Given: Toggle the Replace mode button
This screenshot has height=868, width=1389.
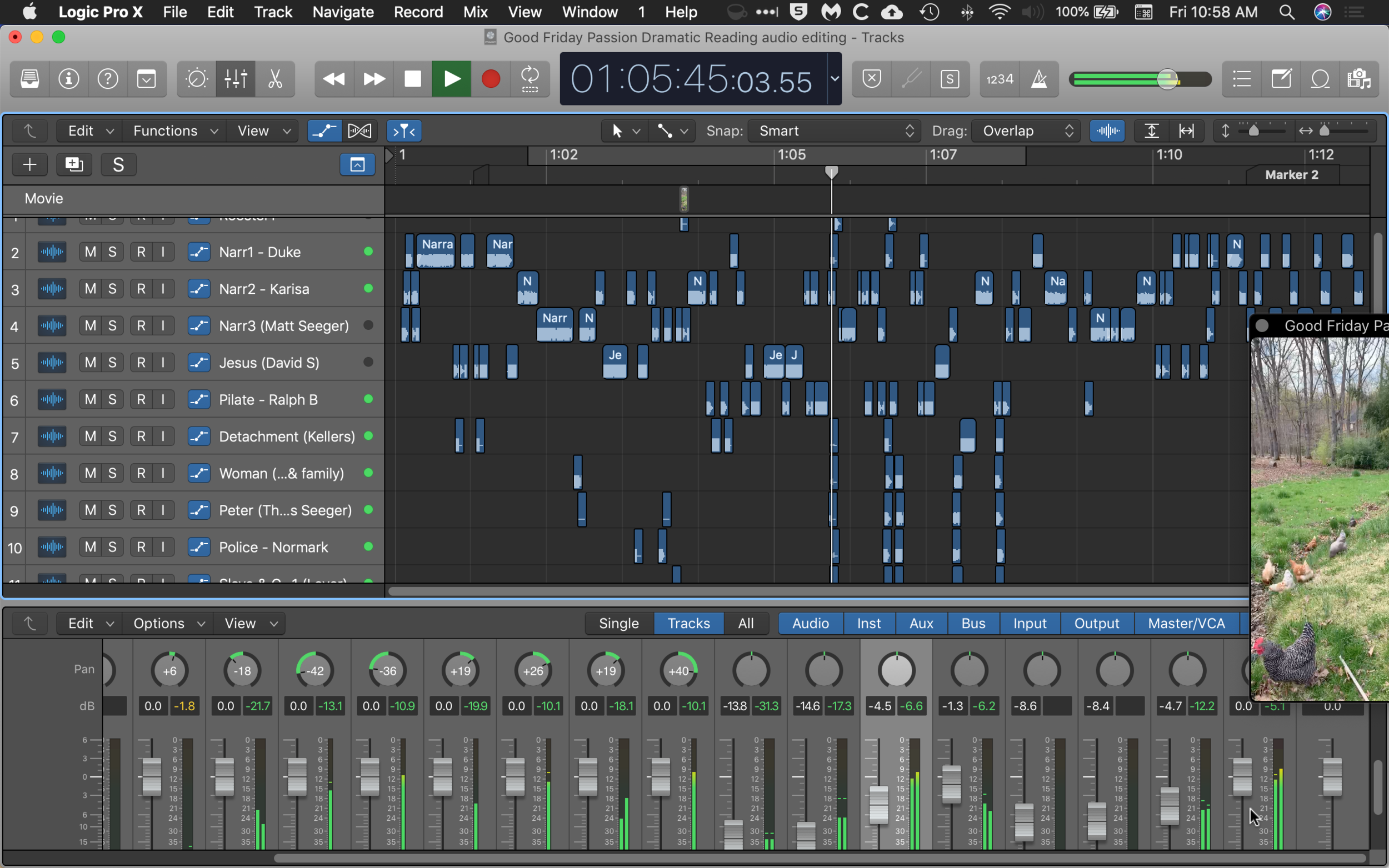Looking at the screenshot, I should [x=872, y=79].
